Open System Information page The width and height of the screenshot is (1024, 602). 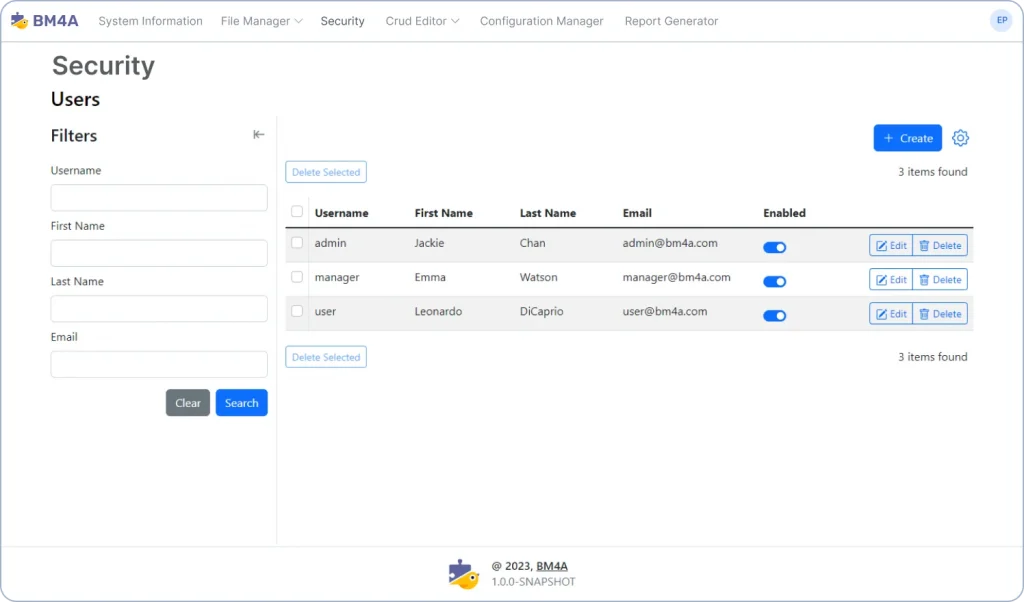click(150, 21)
